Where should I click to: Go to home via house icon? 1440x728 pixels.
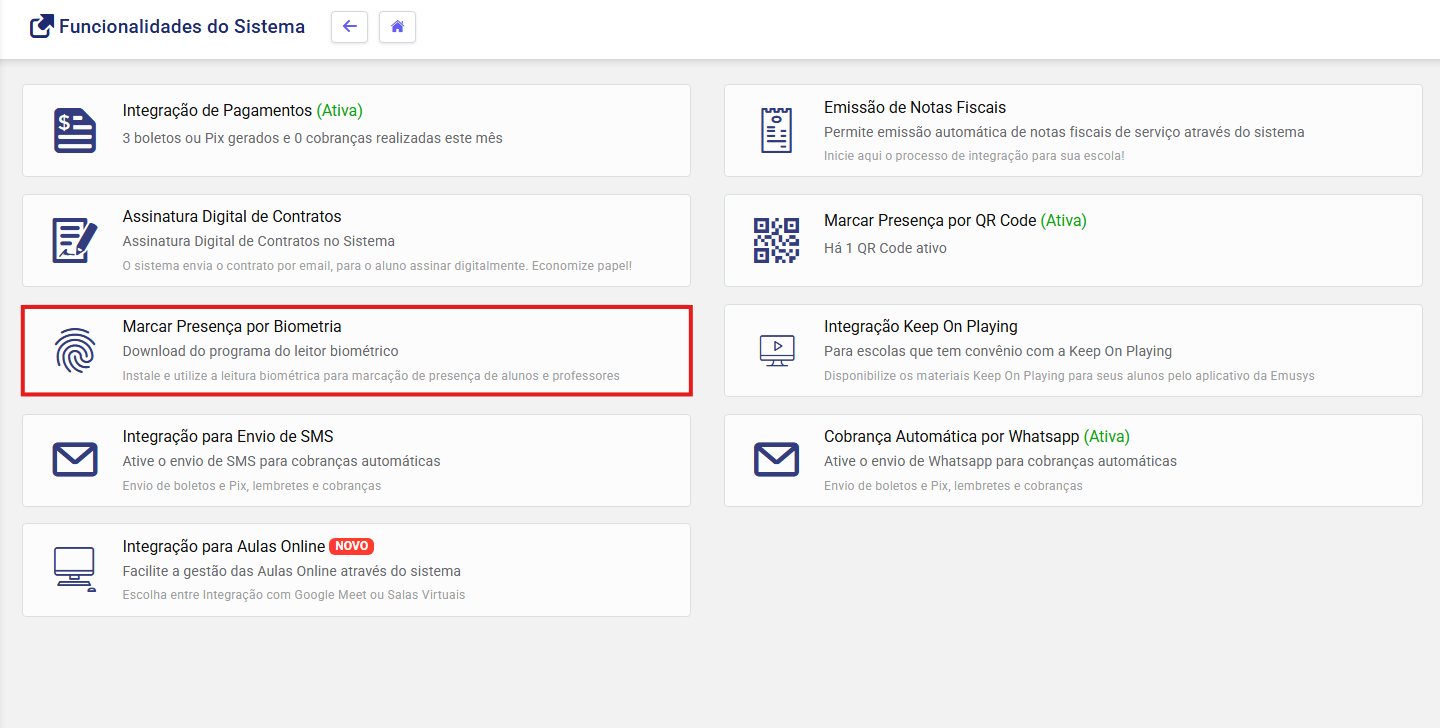pyautogui.click(x=397, y=27)
